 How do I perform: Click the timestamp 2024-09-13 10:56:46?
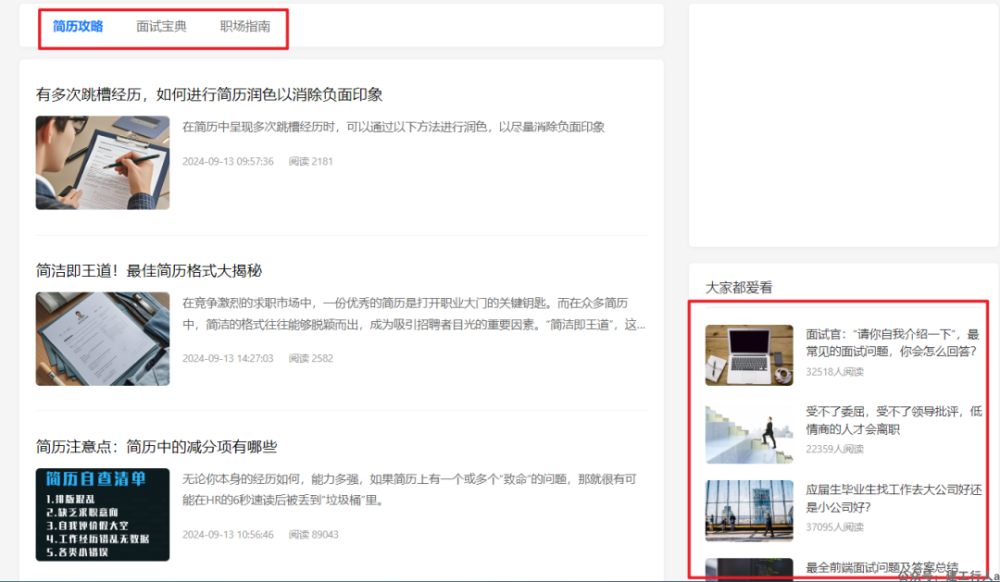tap(228, 534)
